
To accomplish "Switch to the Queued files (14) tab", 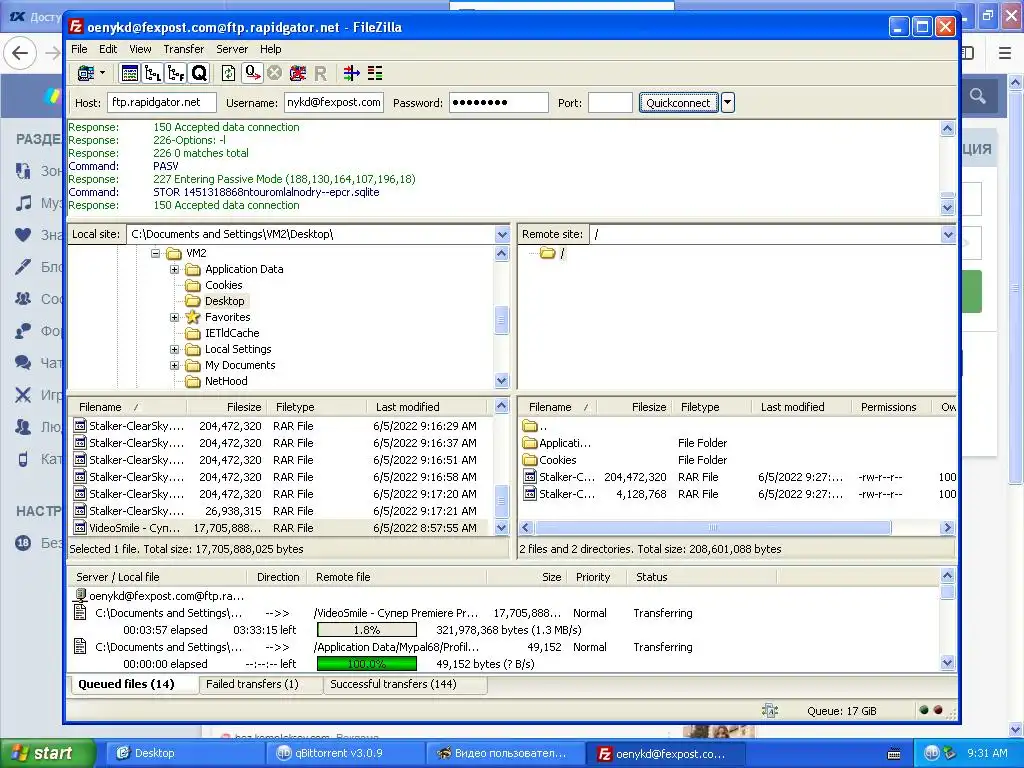I will coord(133,684).
